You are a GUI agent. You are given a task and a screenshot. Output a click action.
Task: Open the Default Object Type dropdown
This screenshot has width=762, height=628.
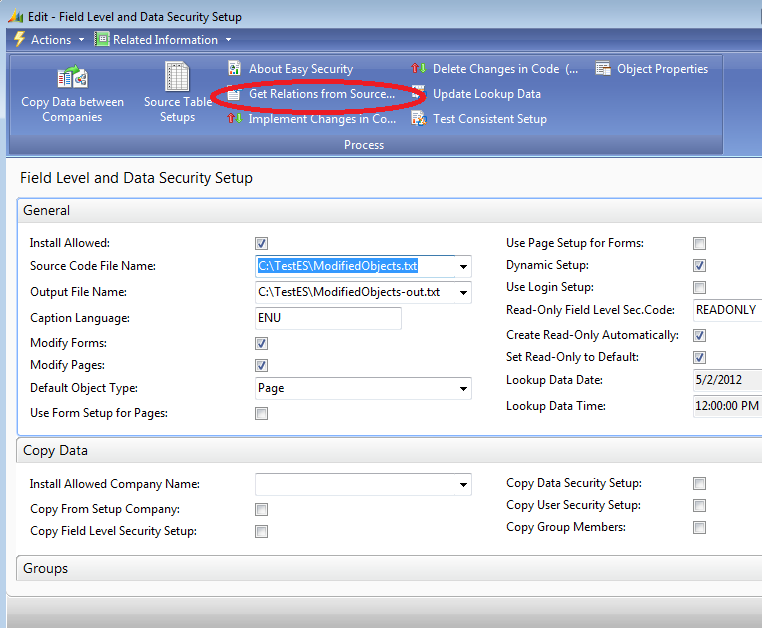[463, 389]
